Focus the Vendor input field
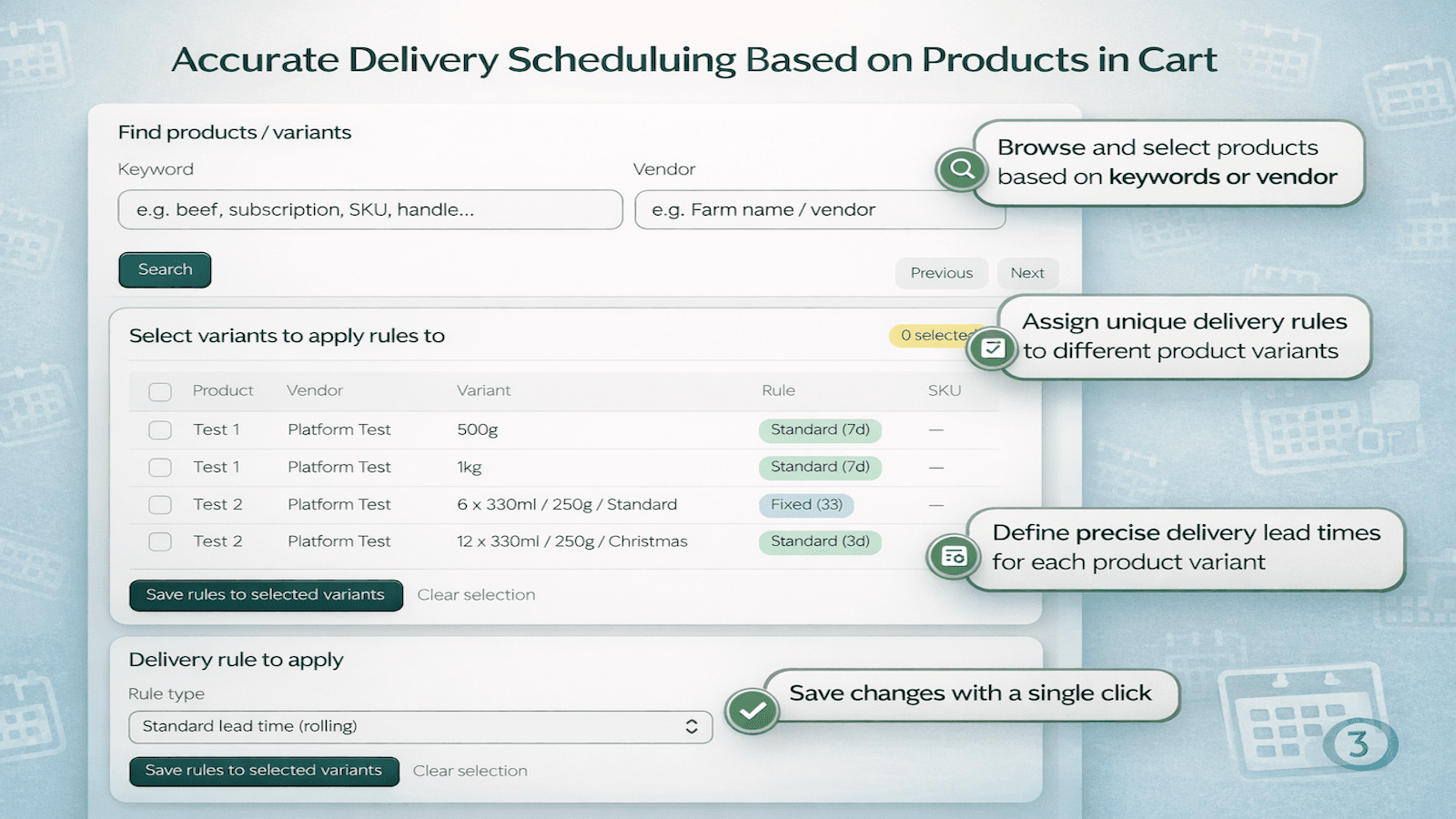This screenshot has width=1456, height=819. pos(820,209)
